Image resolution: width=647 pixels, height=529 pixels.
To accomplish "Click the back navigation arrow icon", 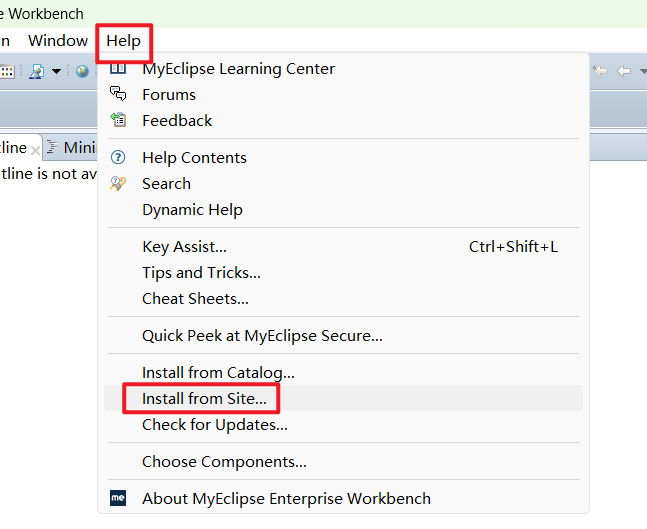I will pos(624,71).
